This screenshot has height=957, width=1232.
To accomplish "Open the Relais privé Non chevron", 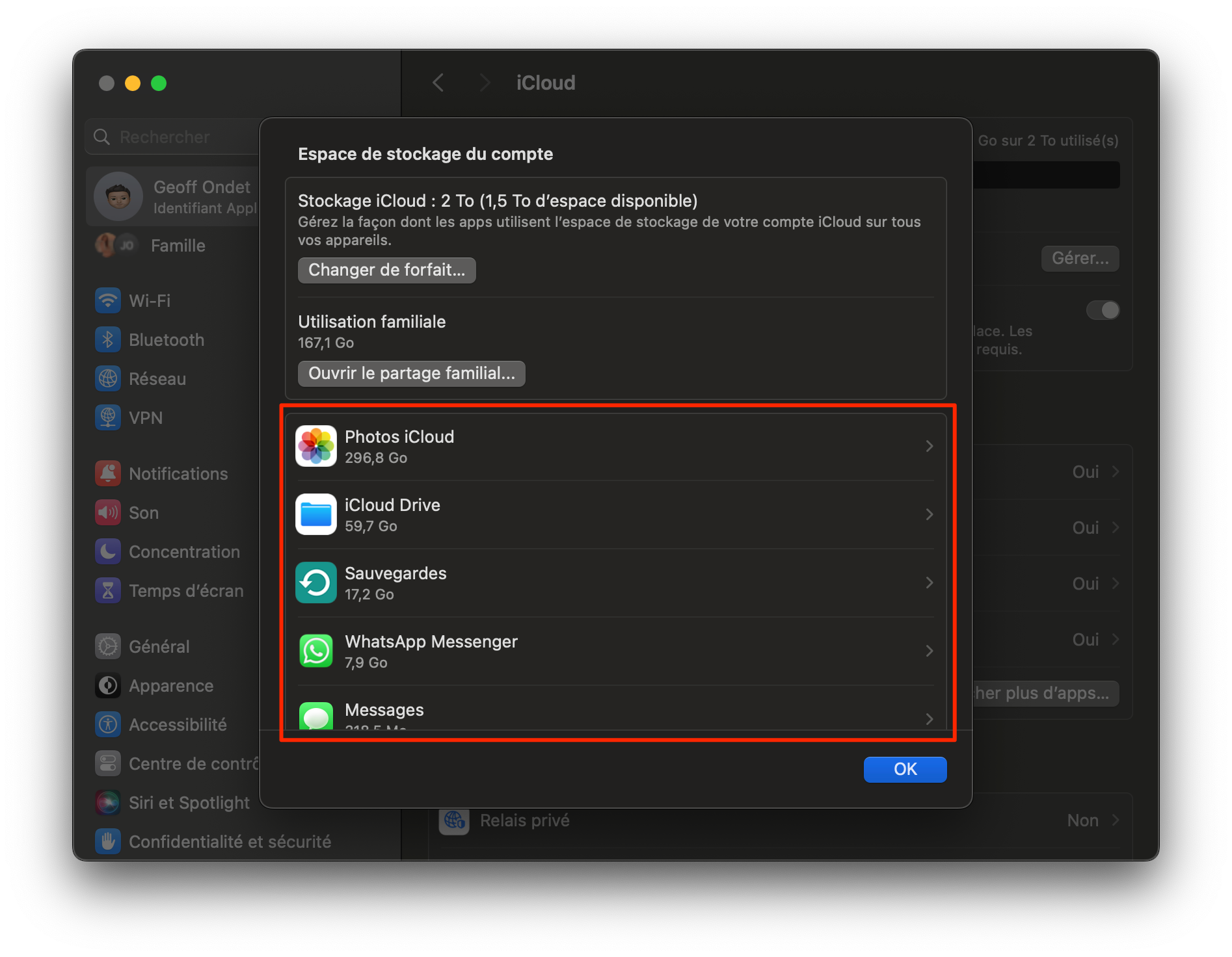I will [1116, 821].
